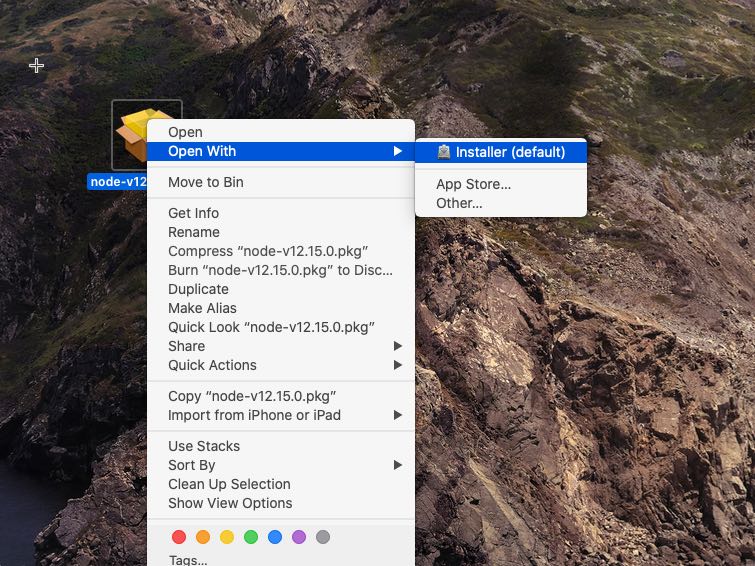Apply the gray tag color
755x566 pixels.
coord(323,537)
